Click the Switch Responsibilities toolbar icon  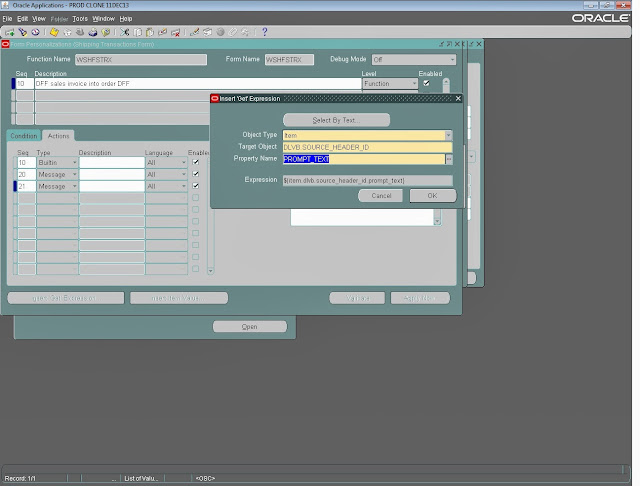[80, 32]
